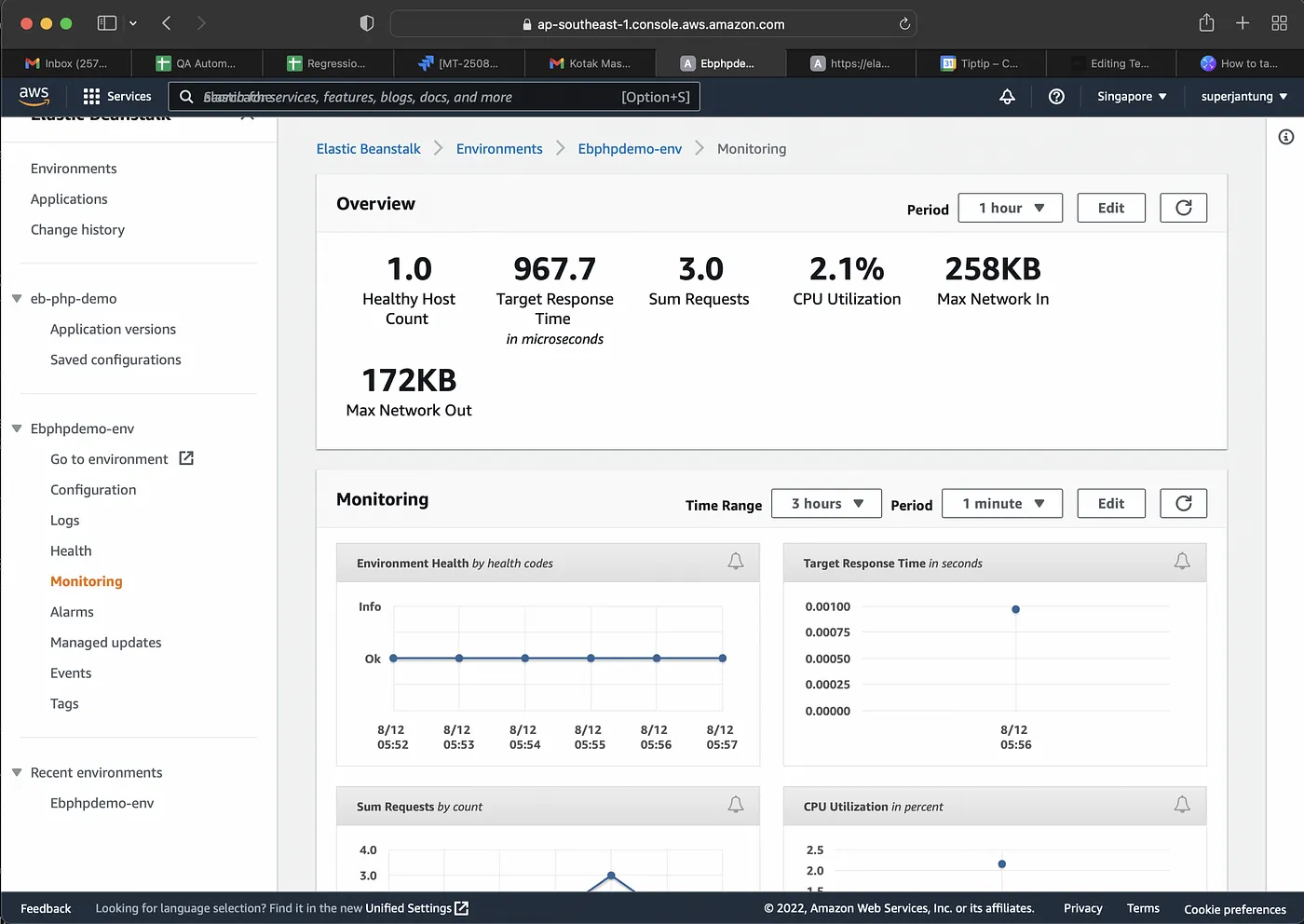Image resolution: width=1304 pixels, height=924 pixels.
Task: Open Configuration in the sidebar
Action: point(93,490)
